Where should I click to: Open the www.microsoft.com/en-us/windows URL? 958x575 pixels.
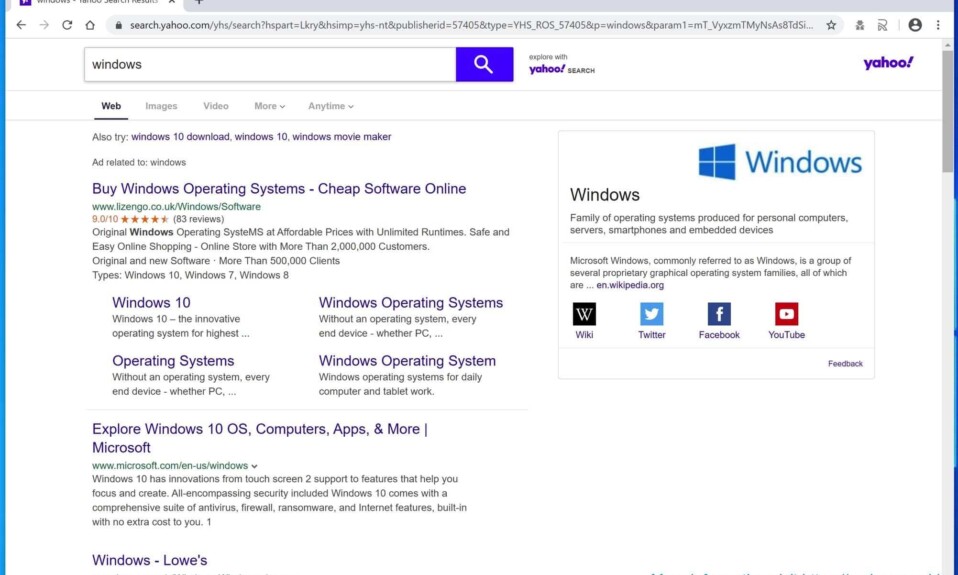coord(170,466)
